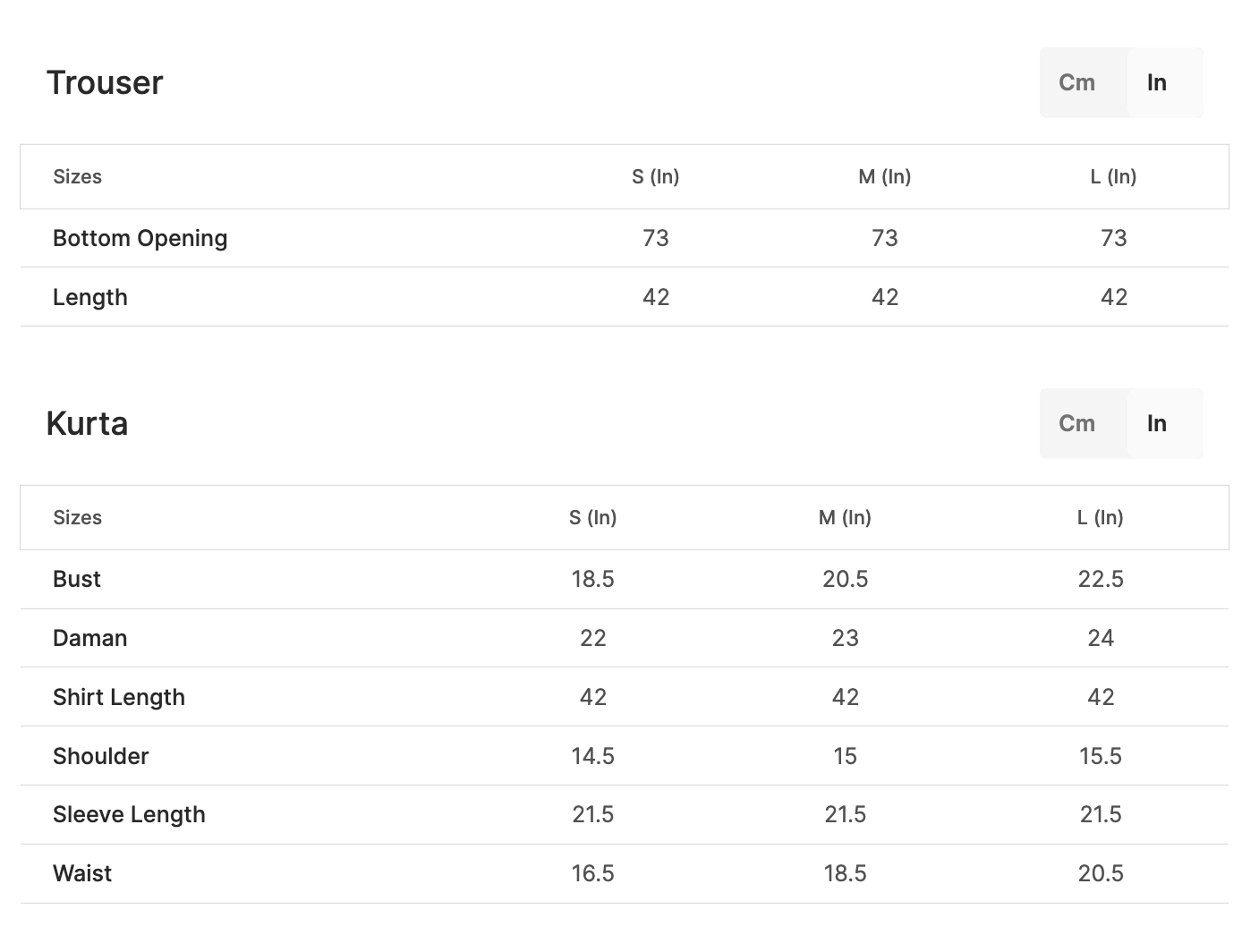The height and width of the screenshot is (952, 1242).
Task: Click the Kurta section heading
Action: (x=87, y=423)
